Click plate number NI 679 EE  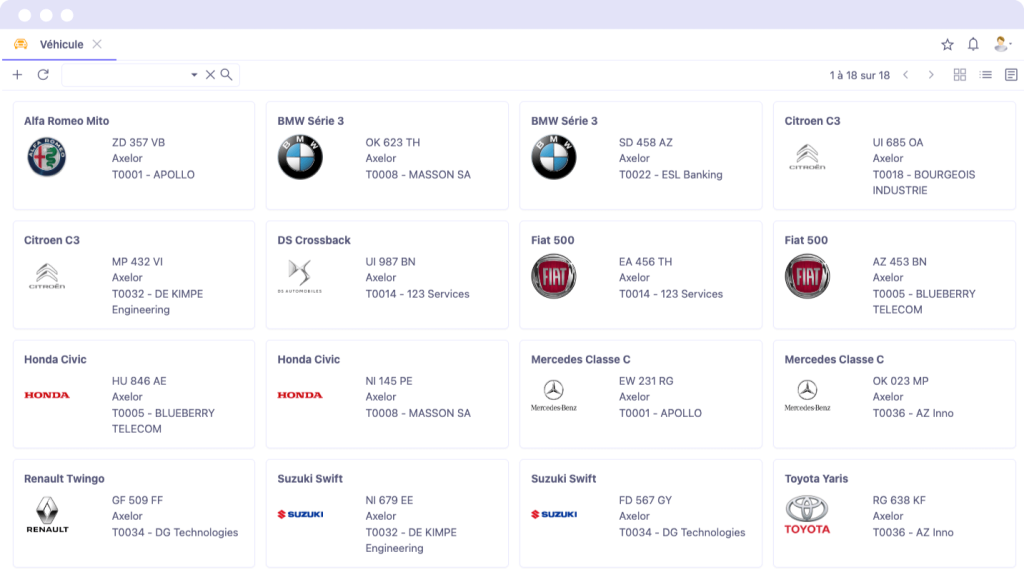coord(389,501)
